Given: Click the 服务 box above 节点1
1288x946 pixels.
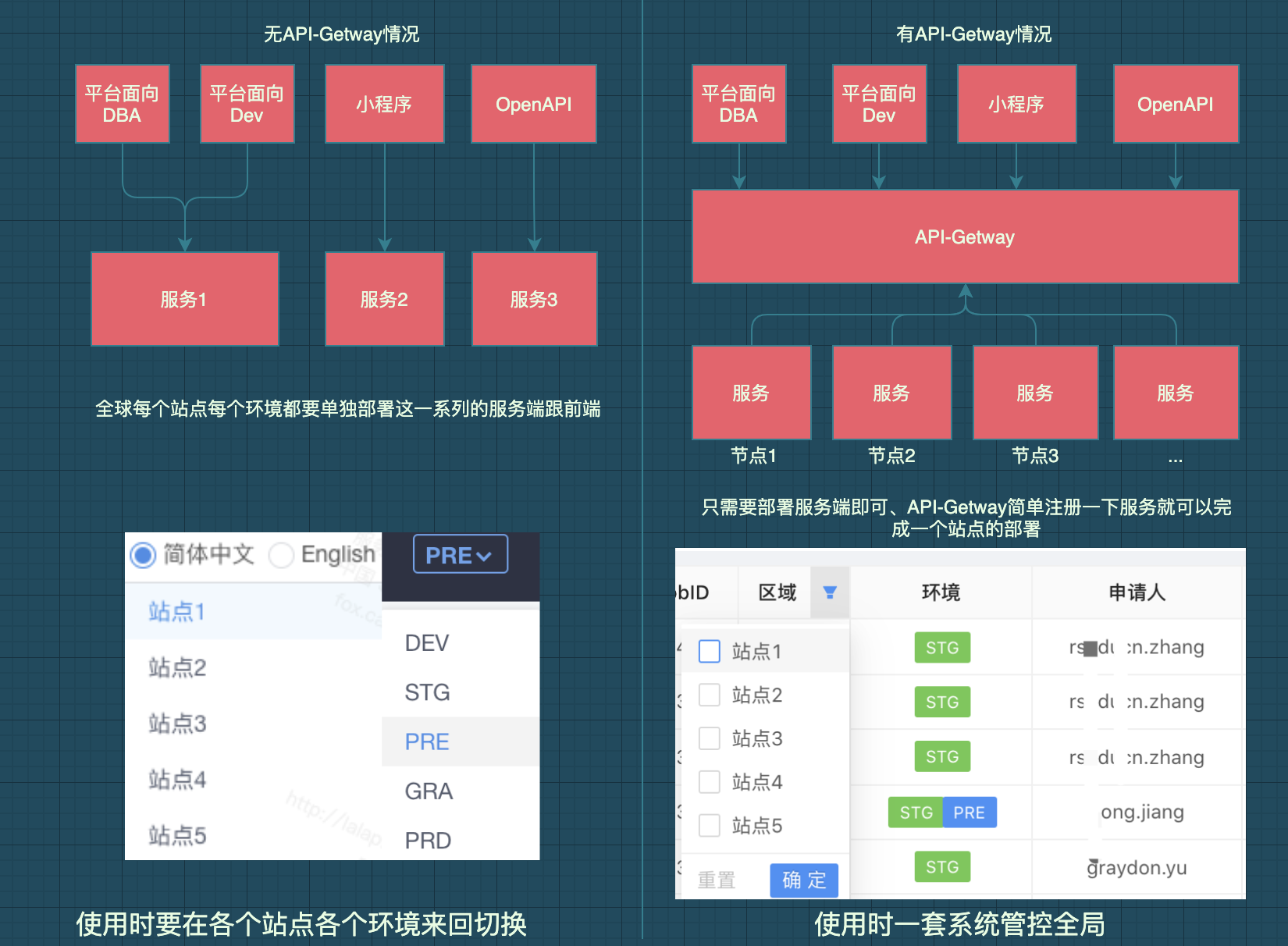Looking at the screenshot, I should (x=751, y=393).
